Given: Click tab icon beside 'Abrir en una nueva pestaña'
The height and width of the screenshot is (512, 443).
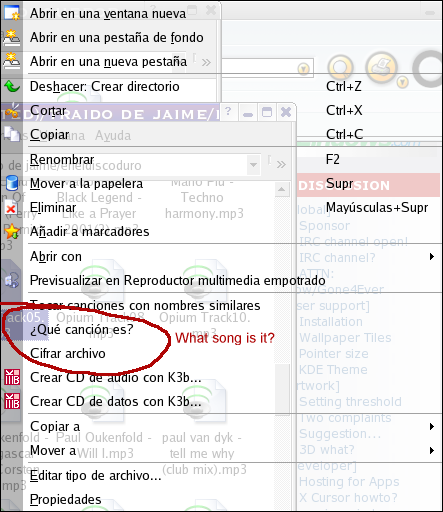Looking at the screenshot, I should pos(12,61).
